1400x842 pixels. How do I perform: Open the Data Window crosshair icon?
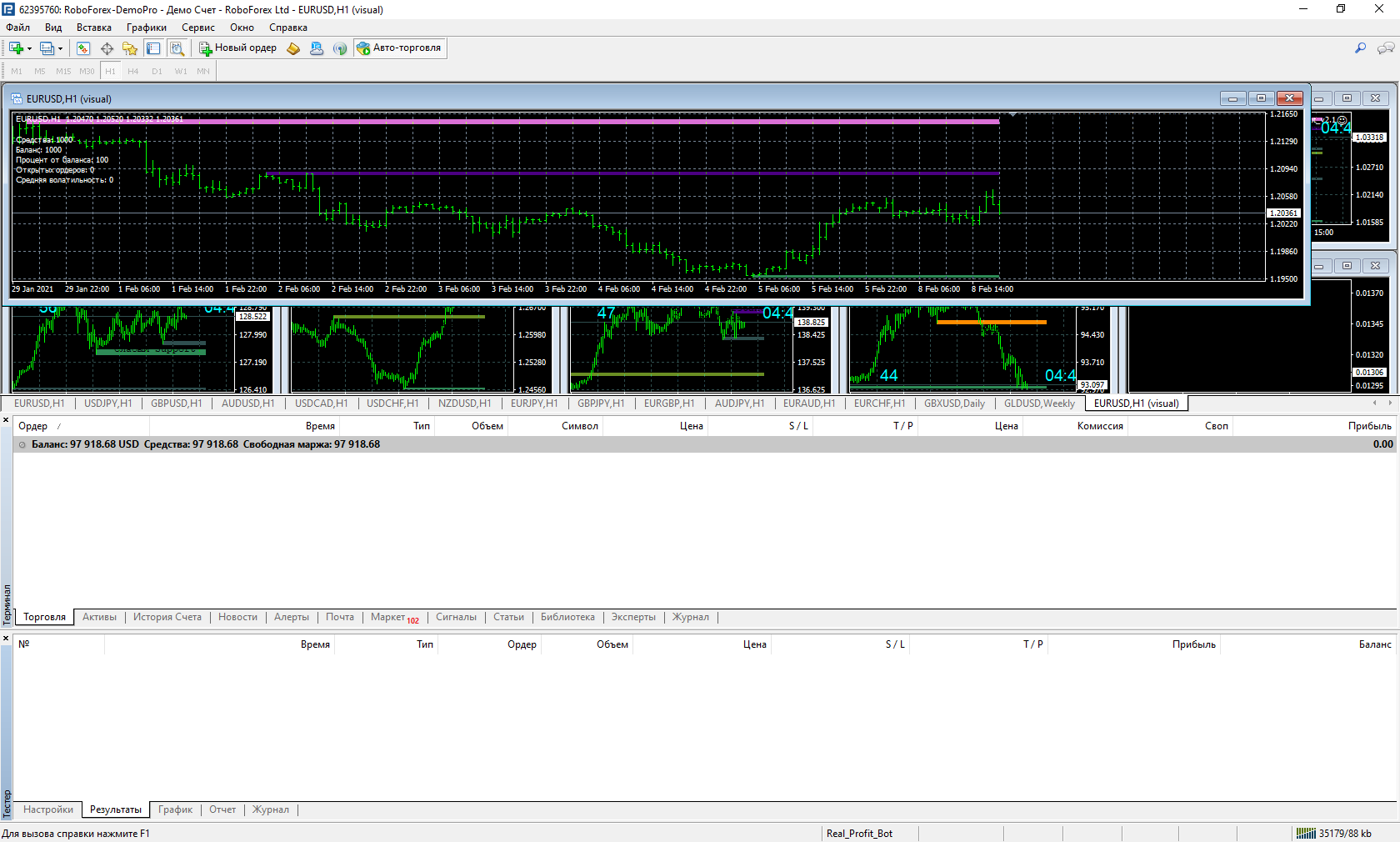(107, 48)
